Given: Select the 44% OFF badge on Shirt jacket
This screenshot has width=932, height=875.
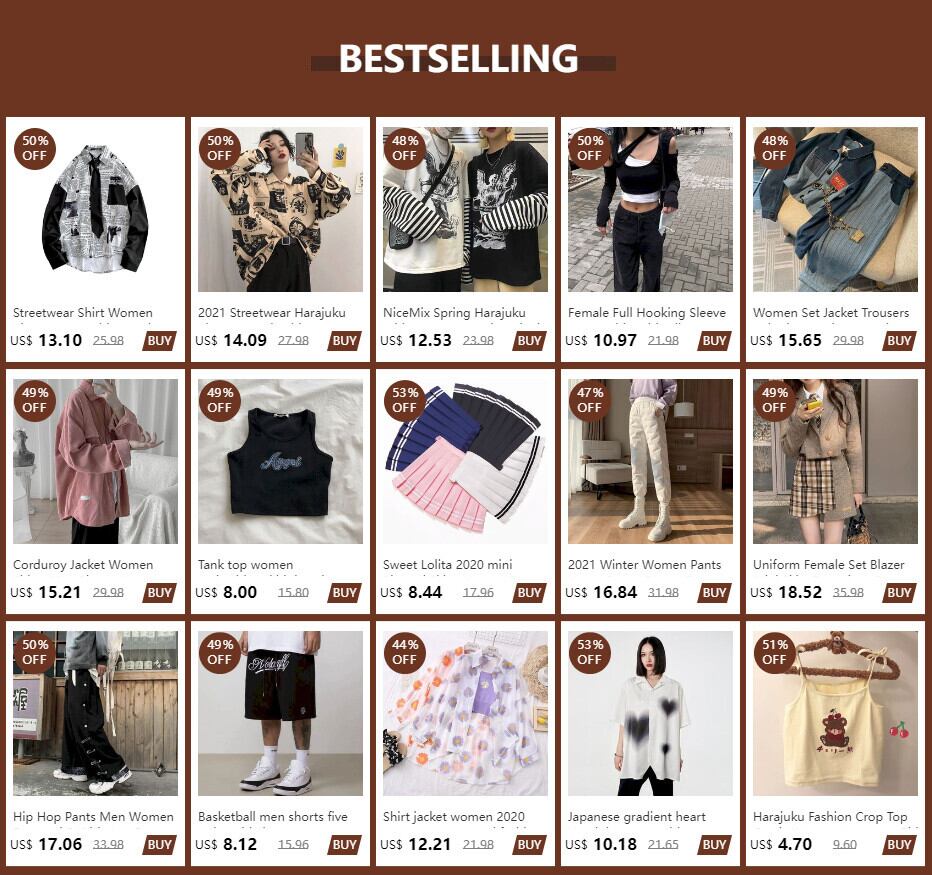Looking at the screenshot, I should (x=404, y=652).
